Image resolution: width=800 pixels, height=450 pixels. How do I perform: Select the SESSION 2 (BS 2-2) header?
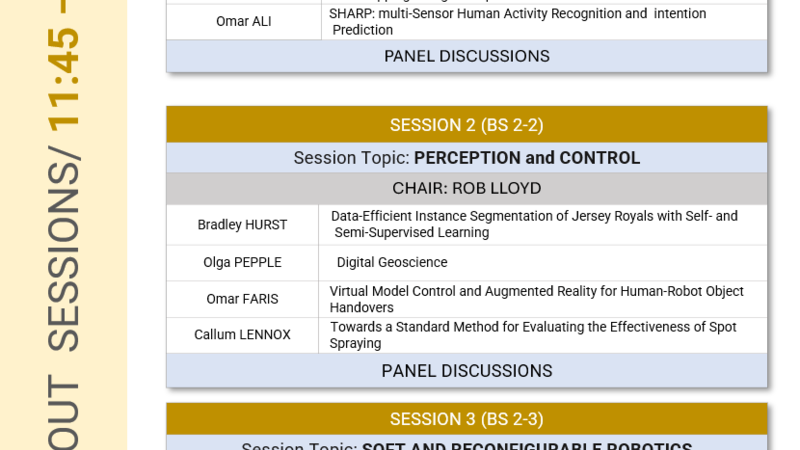466,125
